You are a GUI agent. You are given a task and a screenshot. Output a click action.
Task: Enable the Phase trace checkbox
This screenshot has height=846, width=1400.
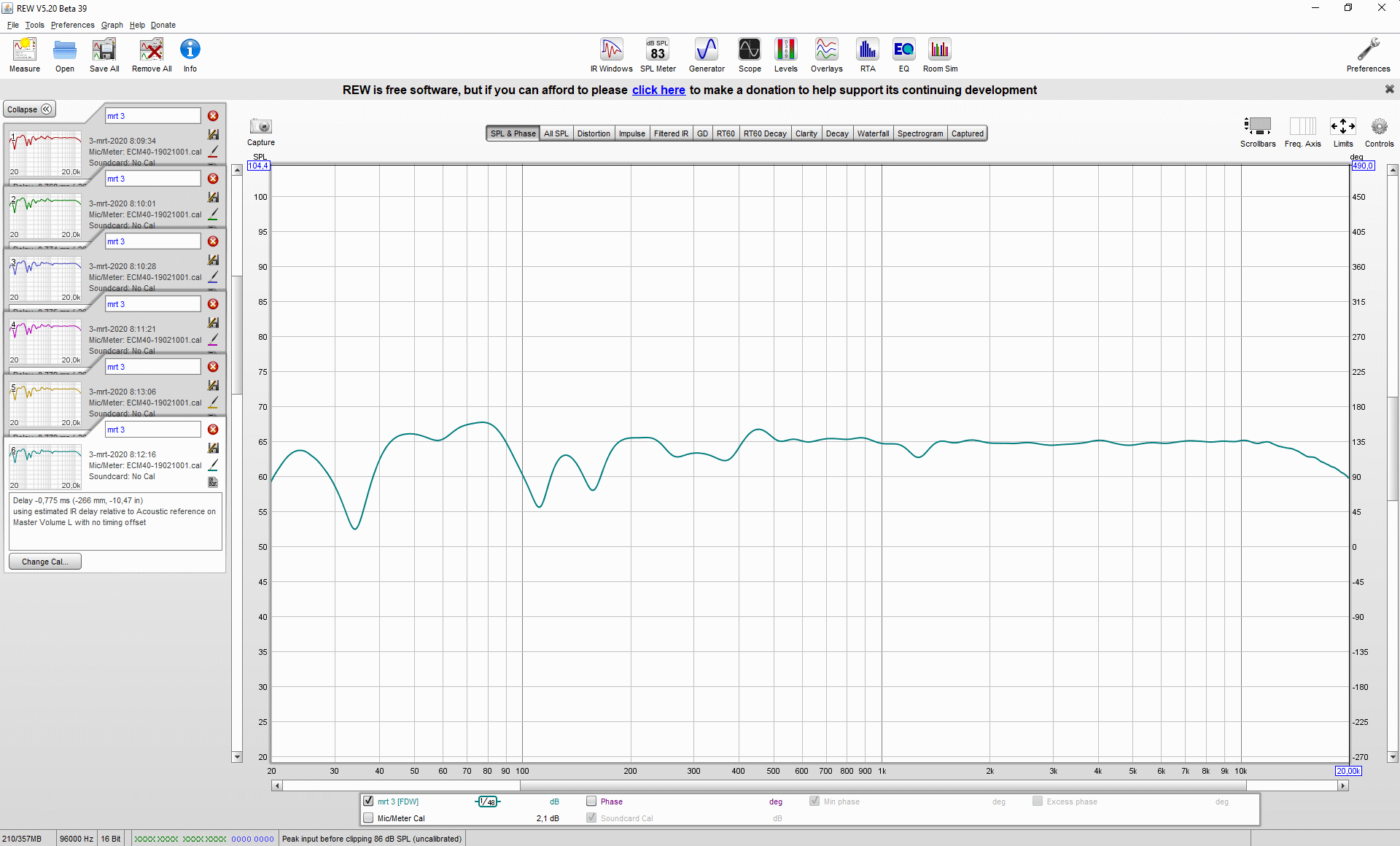(x=591, y=801)
